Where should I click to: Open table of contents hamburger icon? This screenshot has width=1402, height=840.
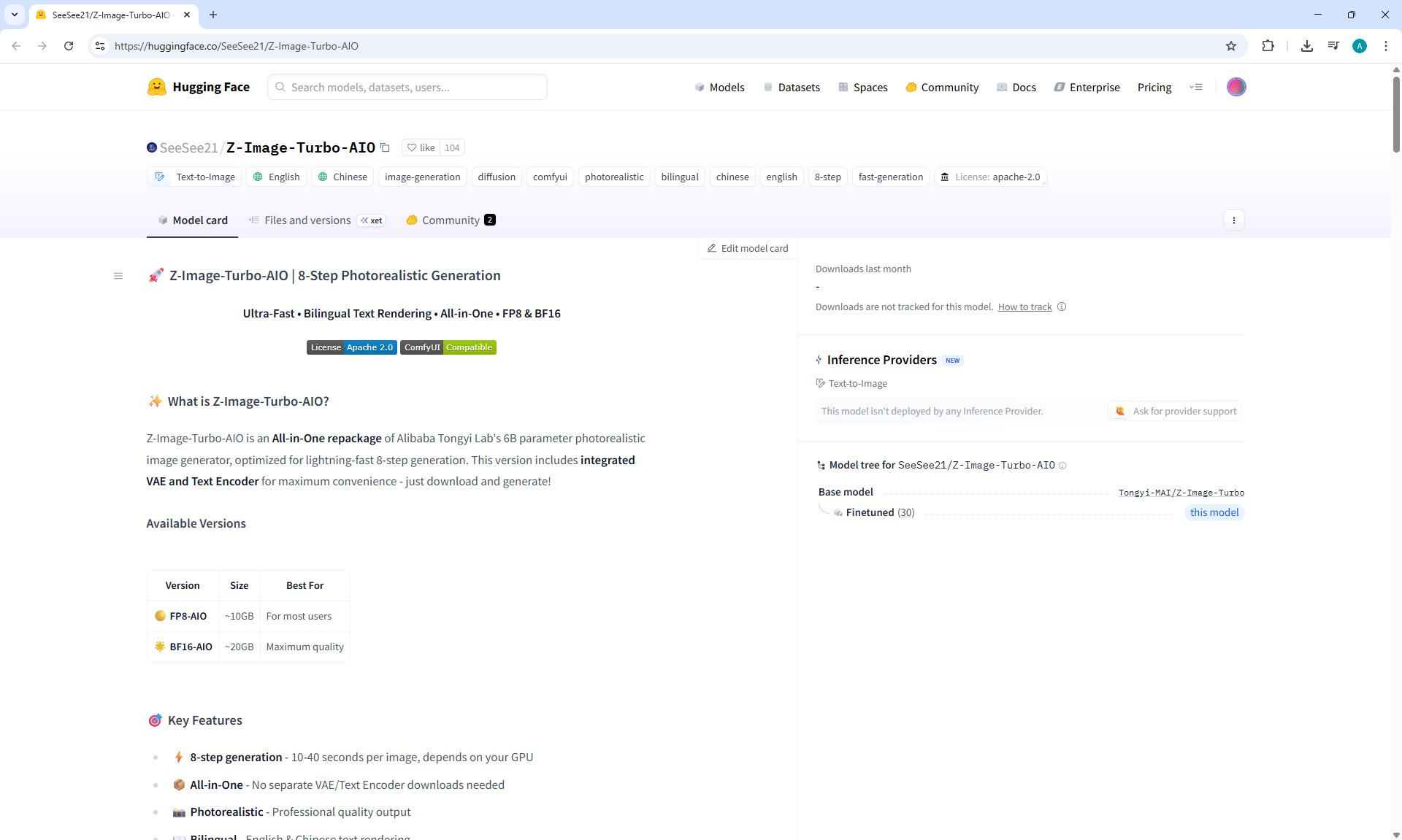coord(118,276)
